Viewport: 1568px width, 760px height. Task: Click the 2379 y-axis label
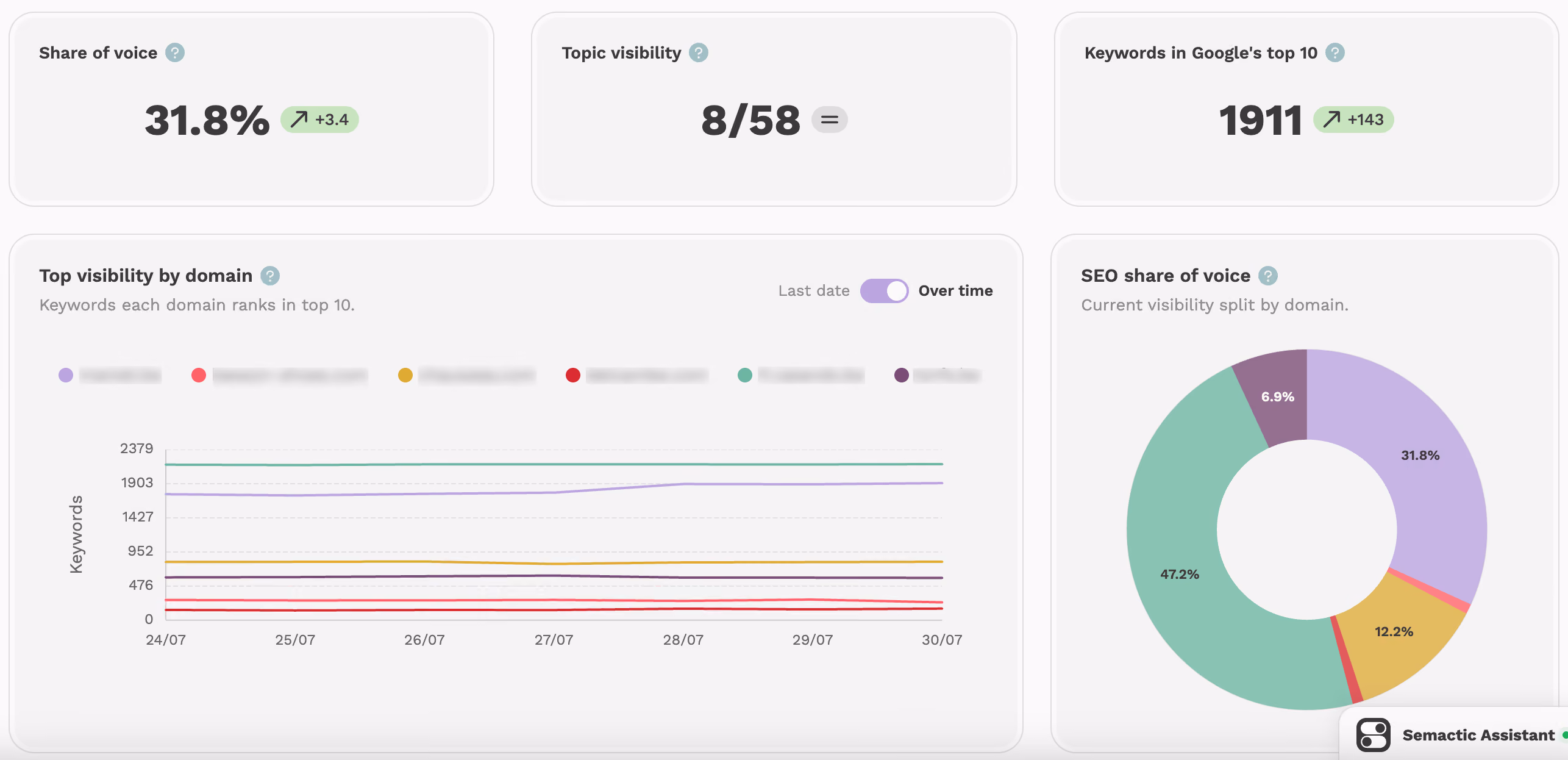[x=137, y=448]
